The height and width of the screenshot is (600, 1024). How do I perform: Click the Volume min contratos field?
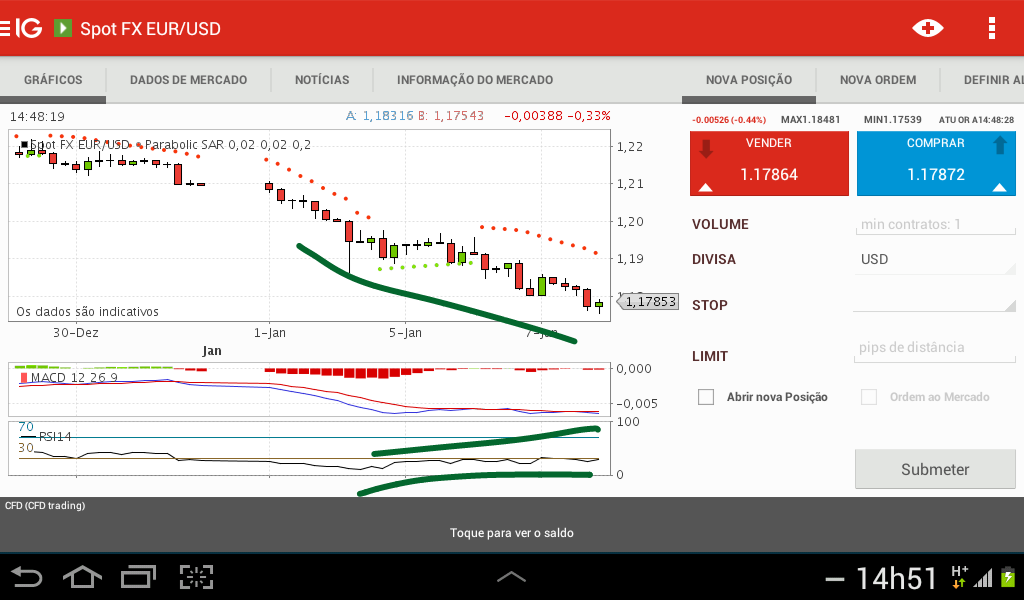(x=935, y=225)
